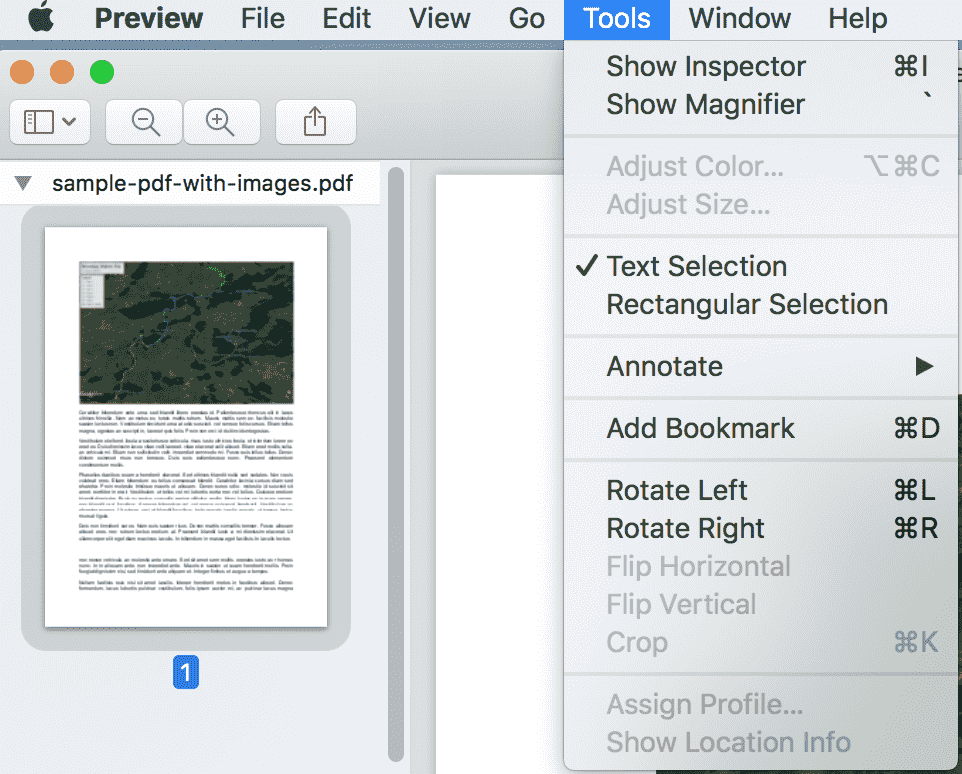Click the page number 1 badge

pyautogui.click(x=185, y=673)
